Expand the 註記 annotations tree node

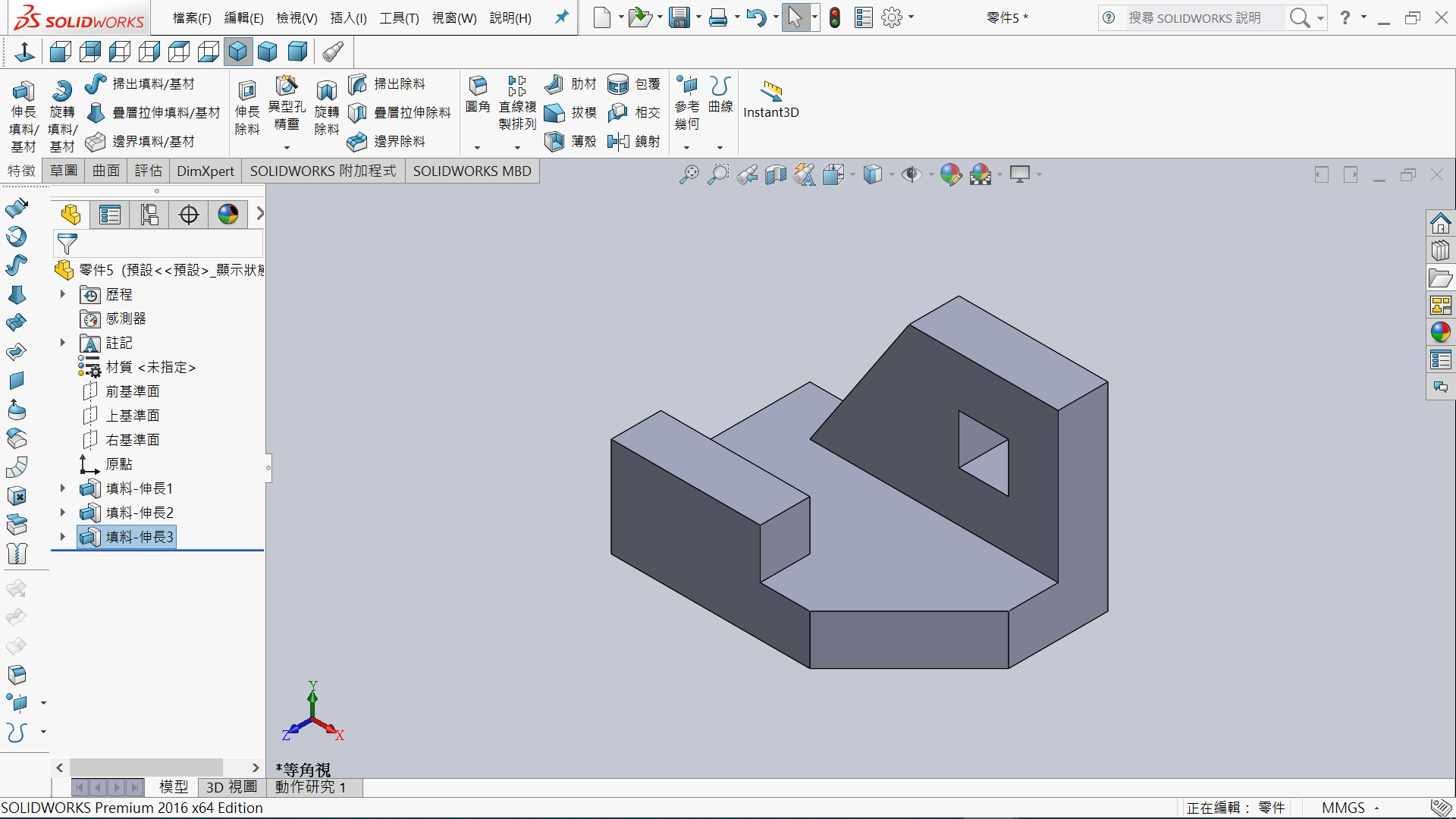[x=63, y=343]
